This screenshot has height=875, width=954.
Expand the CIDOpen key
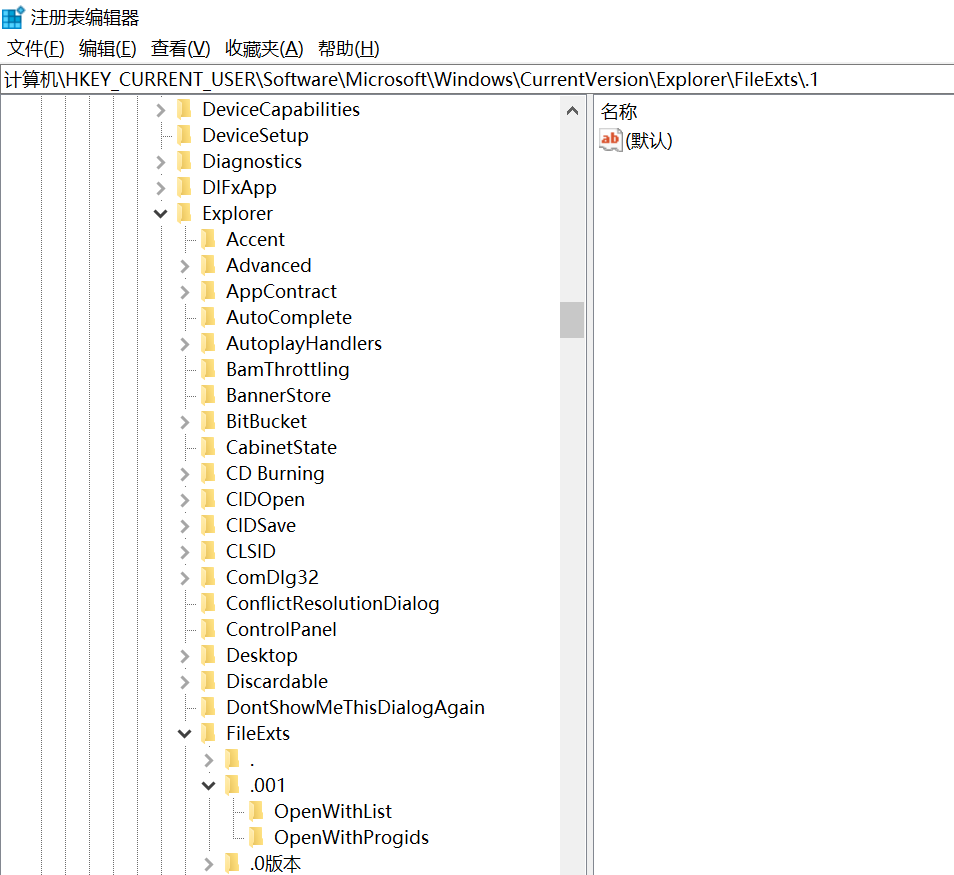185,500
